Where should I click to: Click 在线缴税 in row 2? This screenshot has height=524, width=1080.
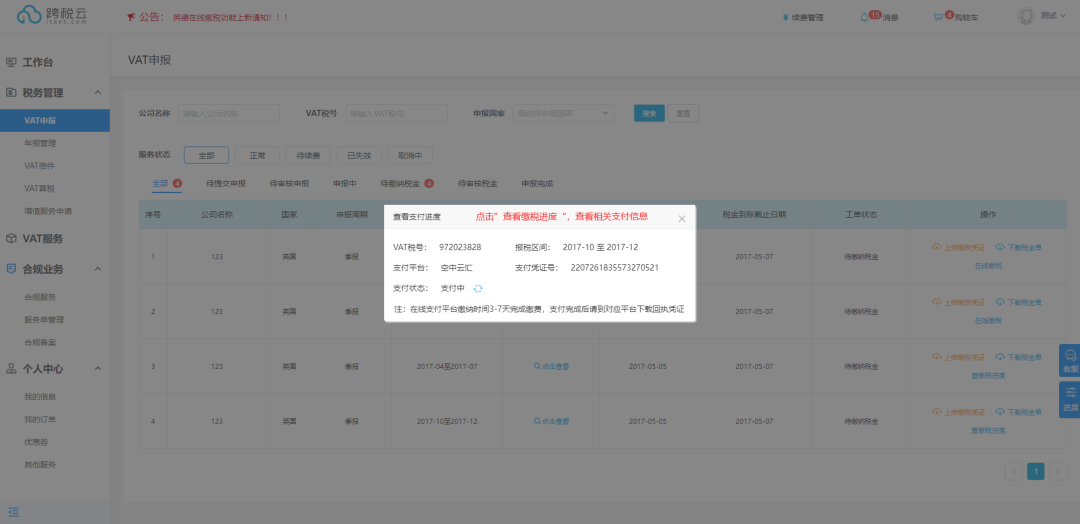click(988, 320)
